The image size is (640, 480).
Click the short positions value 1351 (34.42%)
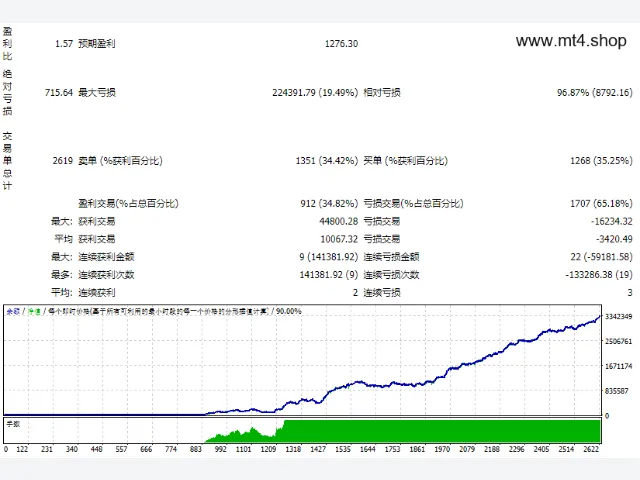(x=327, y=161)
